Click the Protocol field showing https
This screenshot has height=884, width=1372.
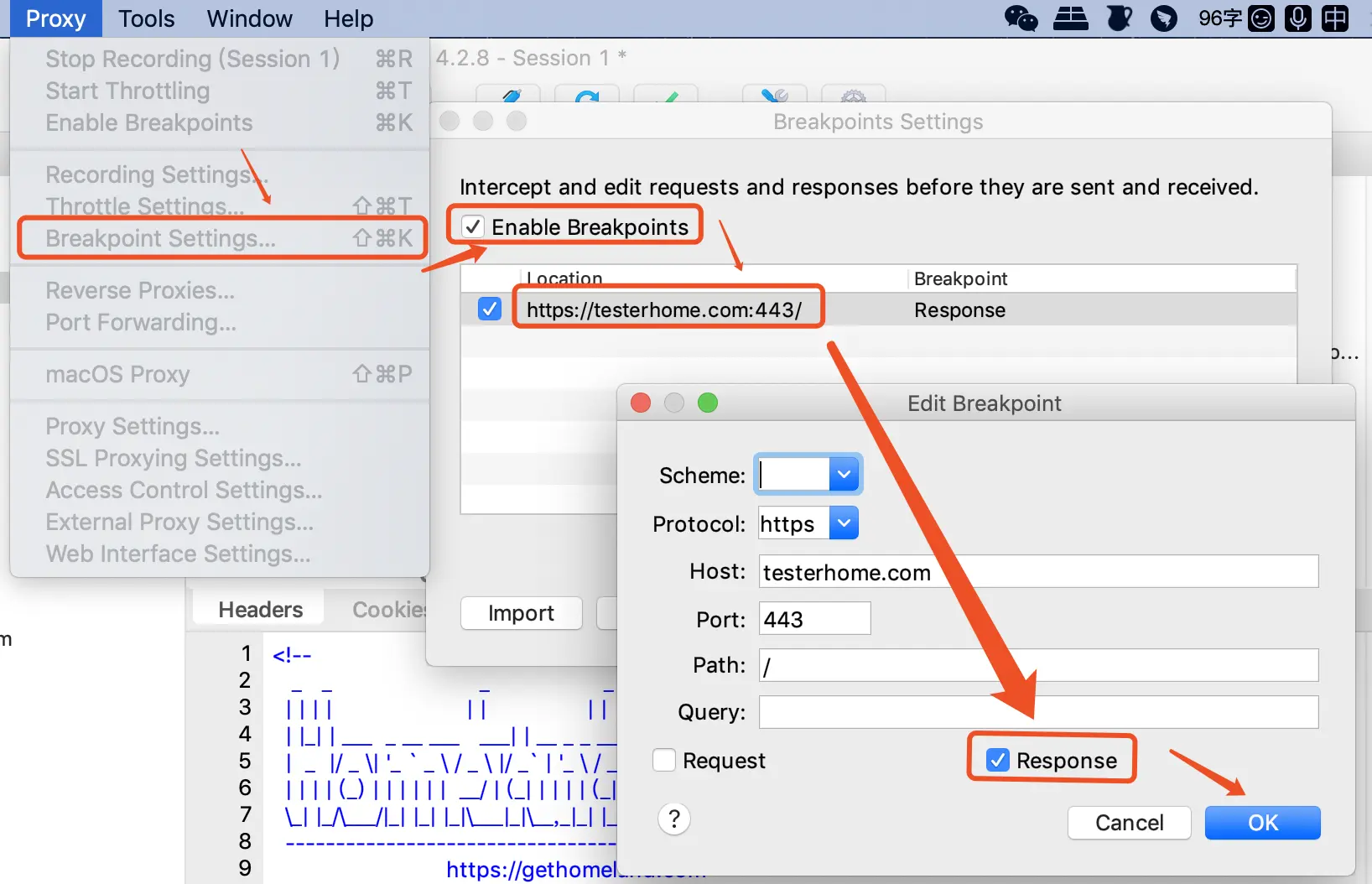[x=793, y=523]
